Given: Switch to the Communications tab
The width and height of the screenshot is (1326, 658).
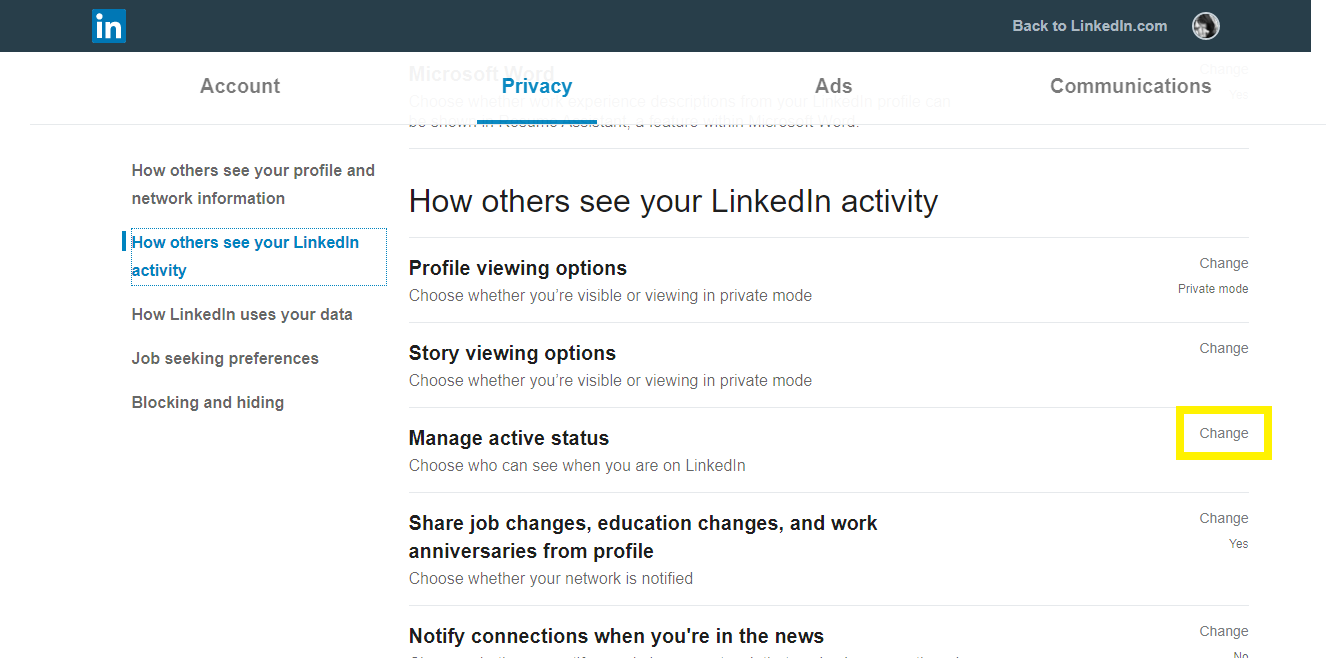Looking at the screenshot, I should [1130, 86].
